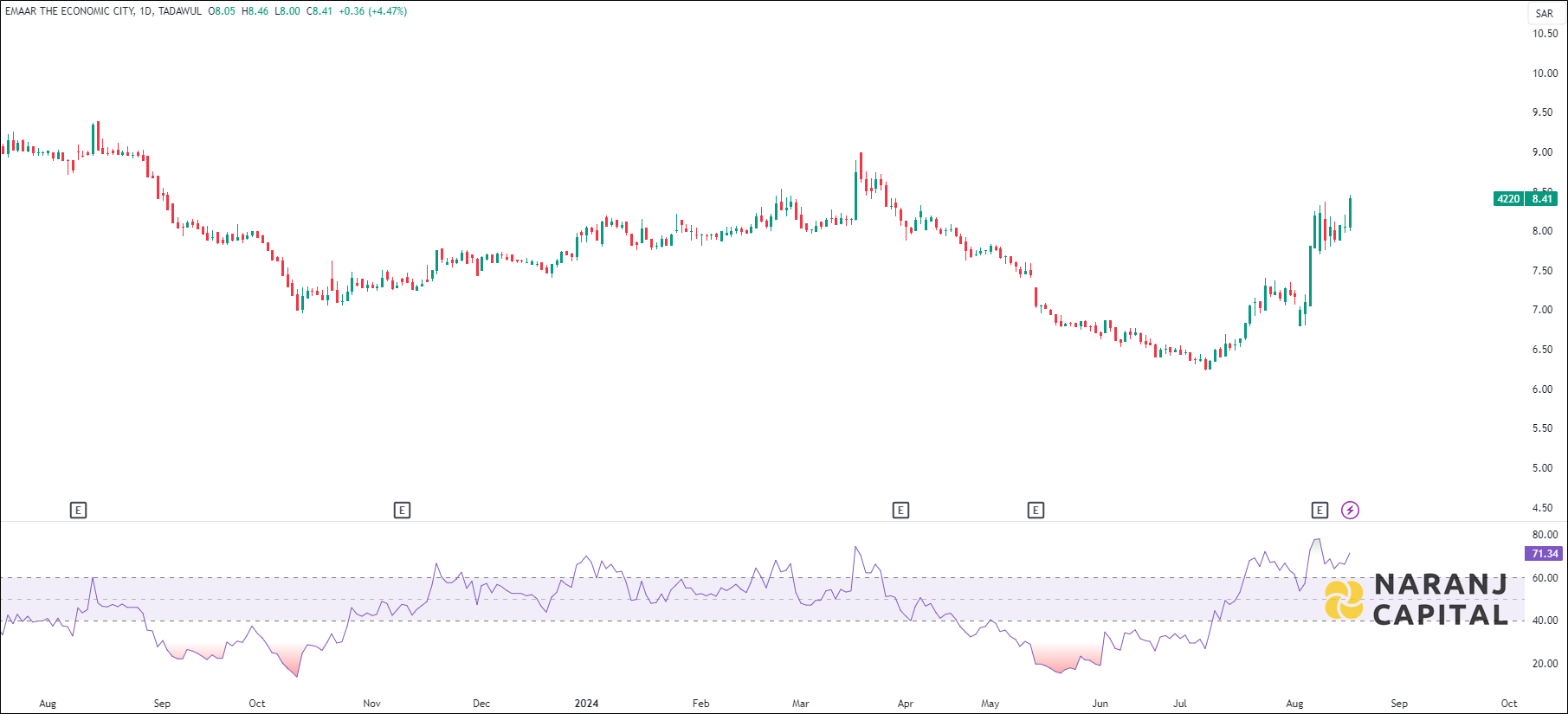Click the 7.00 price axis label
The width and height of the screenshot is (1568, 714).
pyautogui.click(x=1542, y=310)
